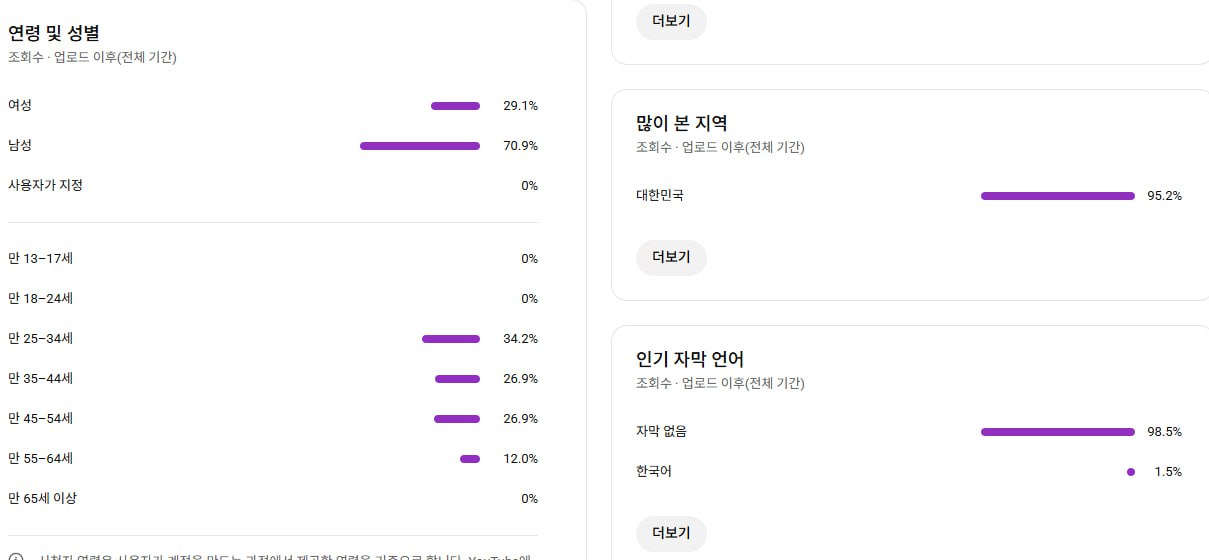Click the 95.2% value for 대한민국

pyautogui.click(x=1164, y=196)
